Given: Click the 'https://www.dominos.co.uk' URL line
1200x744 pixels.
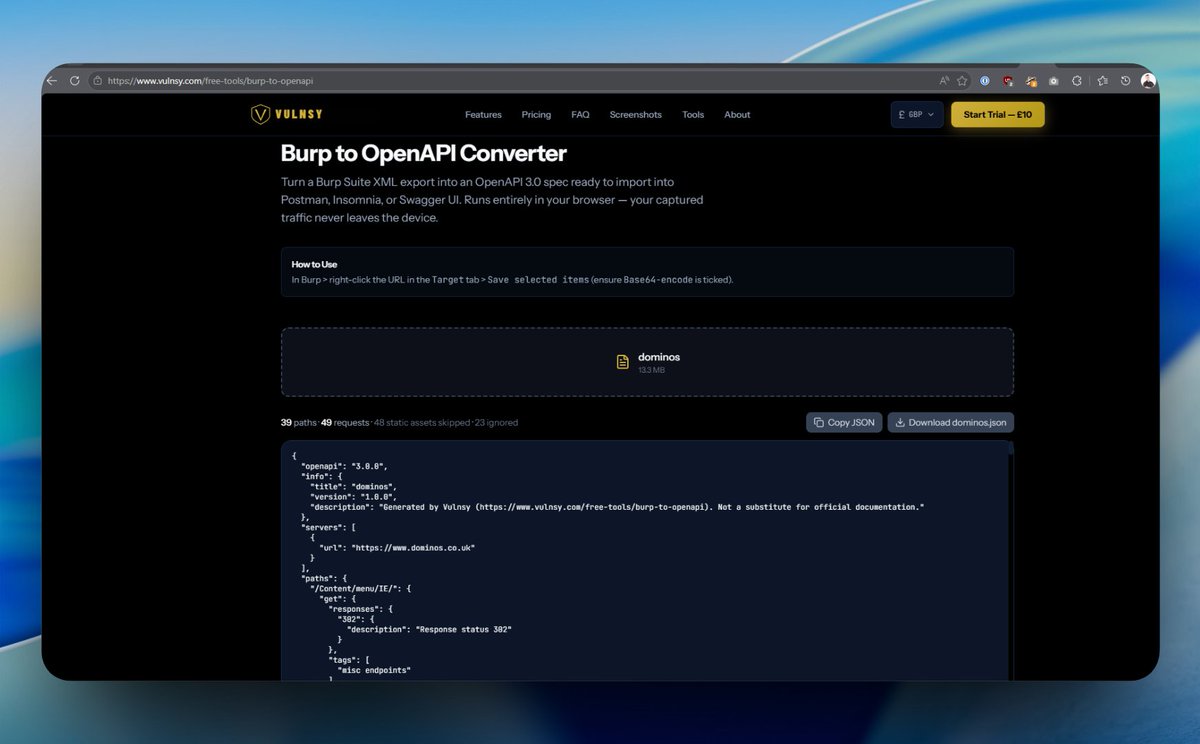Looking at the screenshot, I should pos(397,547).
